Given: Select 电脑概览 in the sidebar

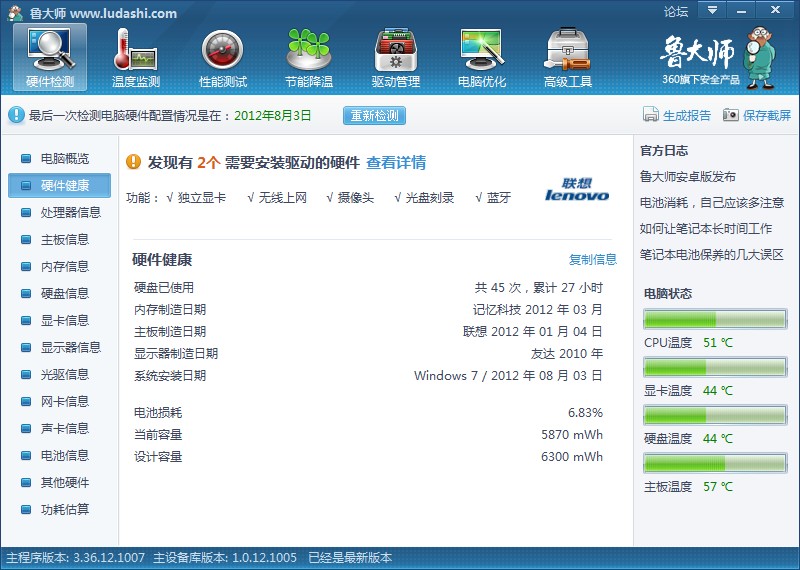Looking at the screenshot, I should (x=60, y=158).
